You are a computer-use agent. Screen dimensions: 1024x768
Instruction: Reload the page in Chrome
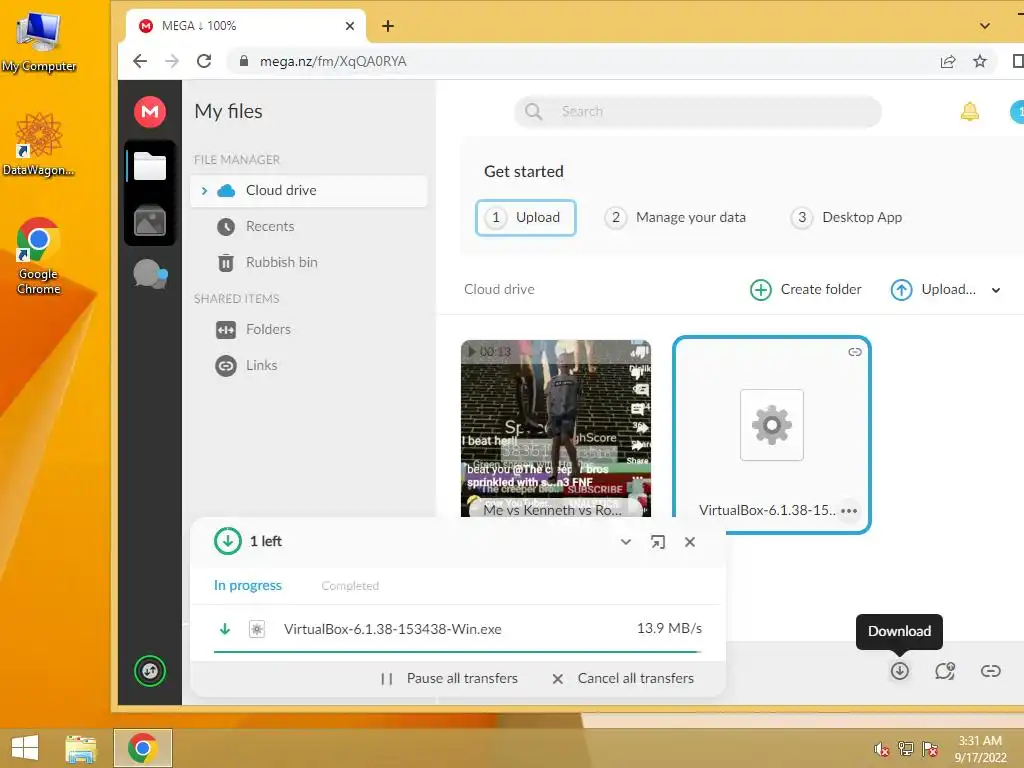[204, 61]
